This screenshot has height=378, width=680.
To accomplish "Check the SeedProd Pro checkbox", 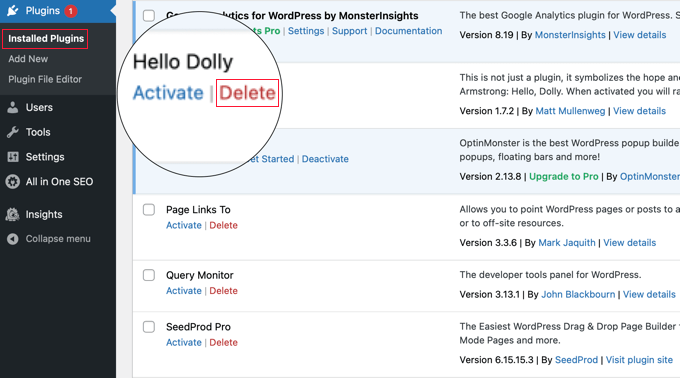I will (x=149, y=327).
